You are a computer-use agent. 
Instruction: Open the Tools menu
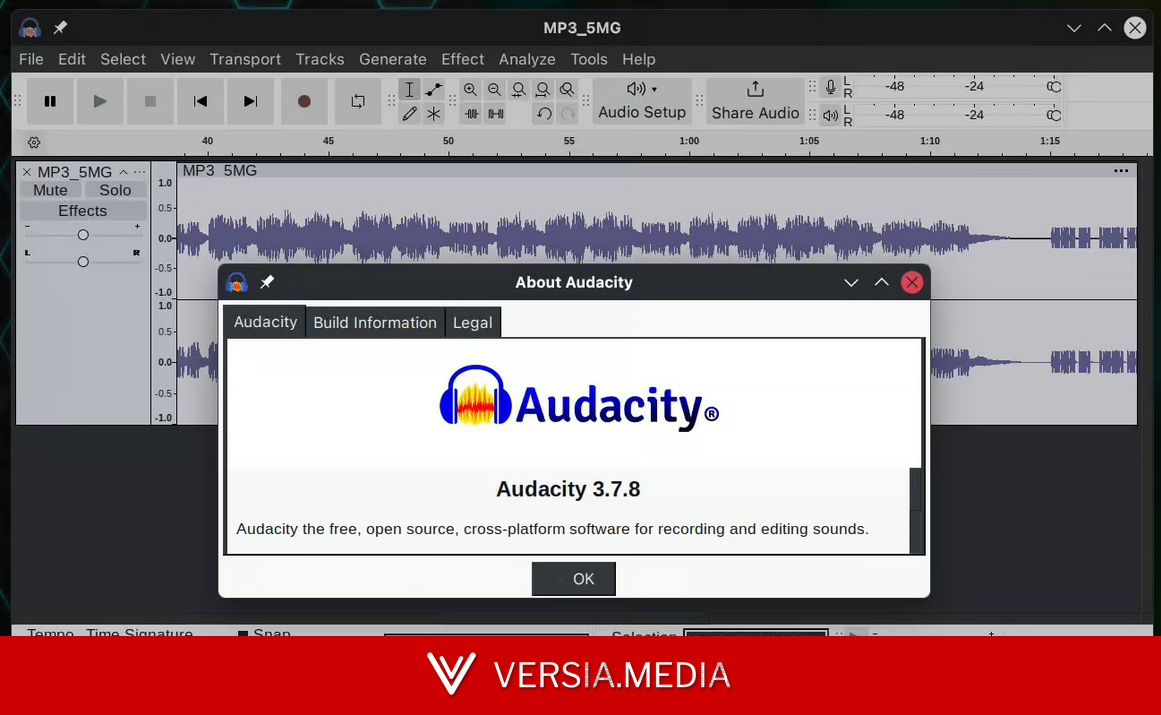click(589, 59)
